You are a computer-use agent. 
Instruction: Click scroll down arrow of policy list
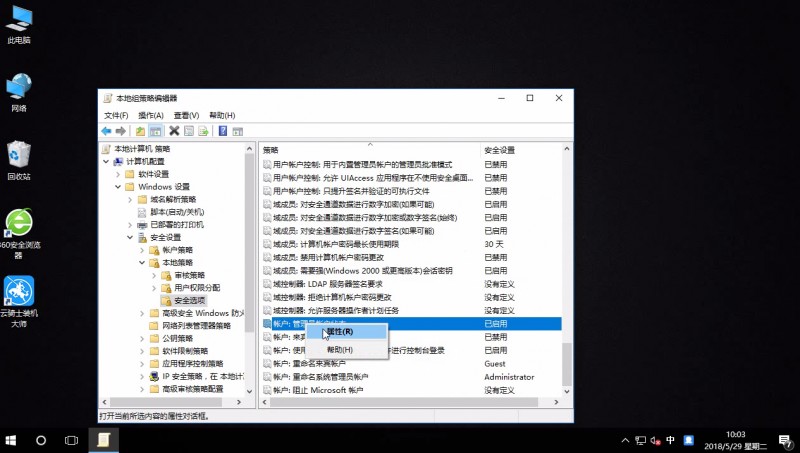567,391
